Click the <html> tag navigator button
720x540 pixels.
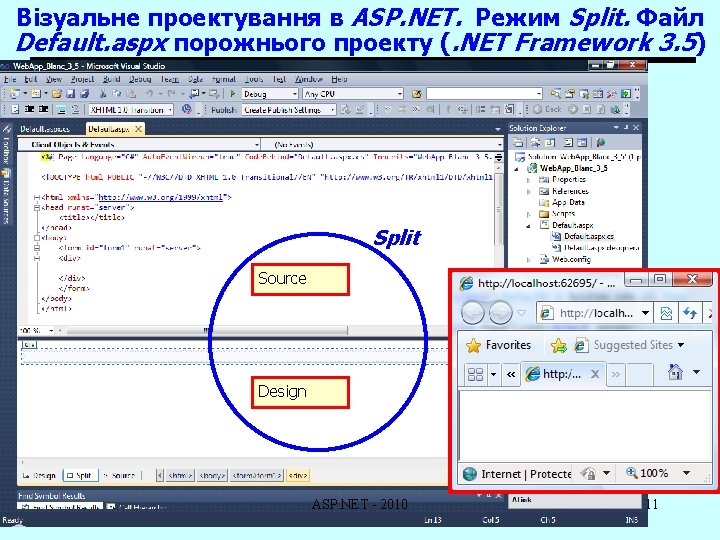pyautogui.click(x=180, y=476)
